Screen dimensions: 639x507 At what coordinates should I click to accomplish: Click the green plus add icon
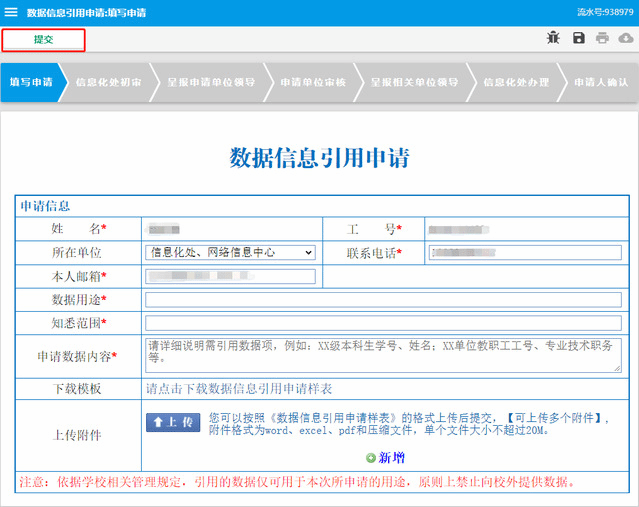coord(371,457)
